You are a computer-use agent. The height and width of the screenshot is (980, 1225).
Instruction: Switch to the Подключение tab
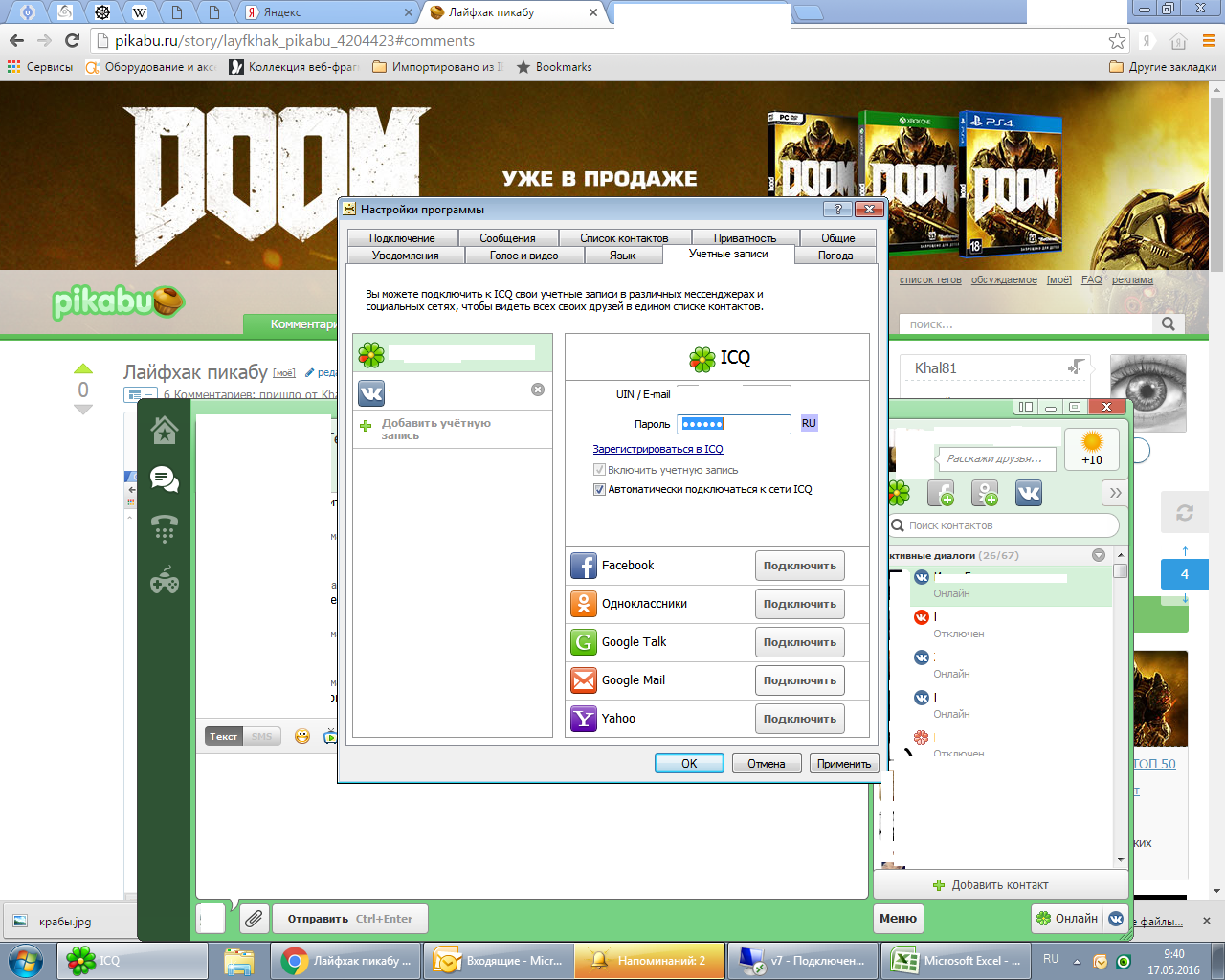402,238
